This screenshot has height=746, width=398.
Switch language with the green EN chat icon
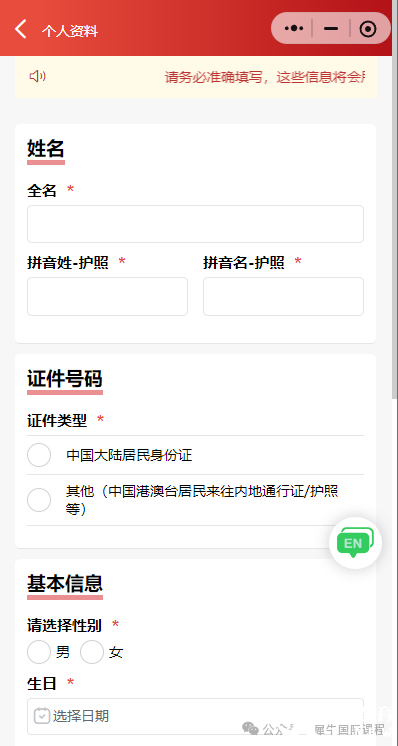(x=355, y=543)
